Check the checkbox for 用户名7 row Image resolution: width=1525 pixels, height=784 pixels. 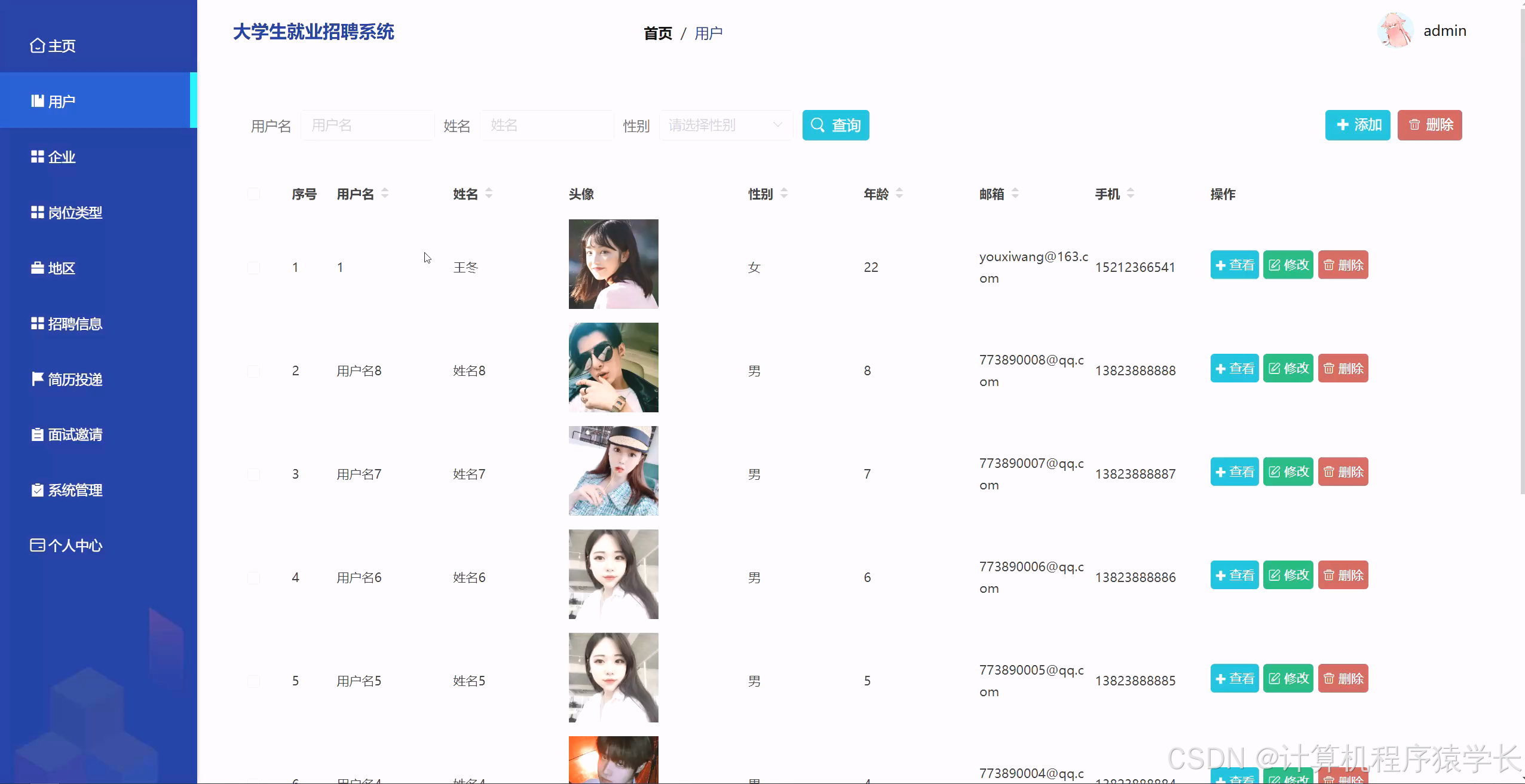255,473
